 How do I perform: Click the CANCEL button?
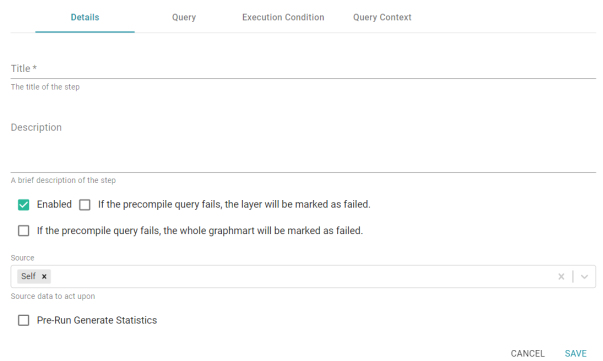[x=527, y=353]
